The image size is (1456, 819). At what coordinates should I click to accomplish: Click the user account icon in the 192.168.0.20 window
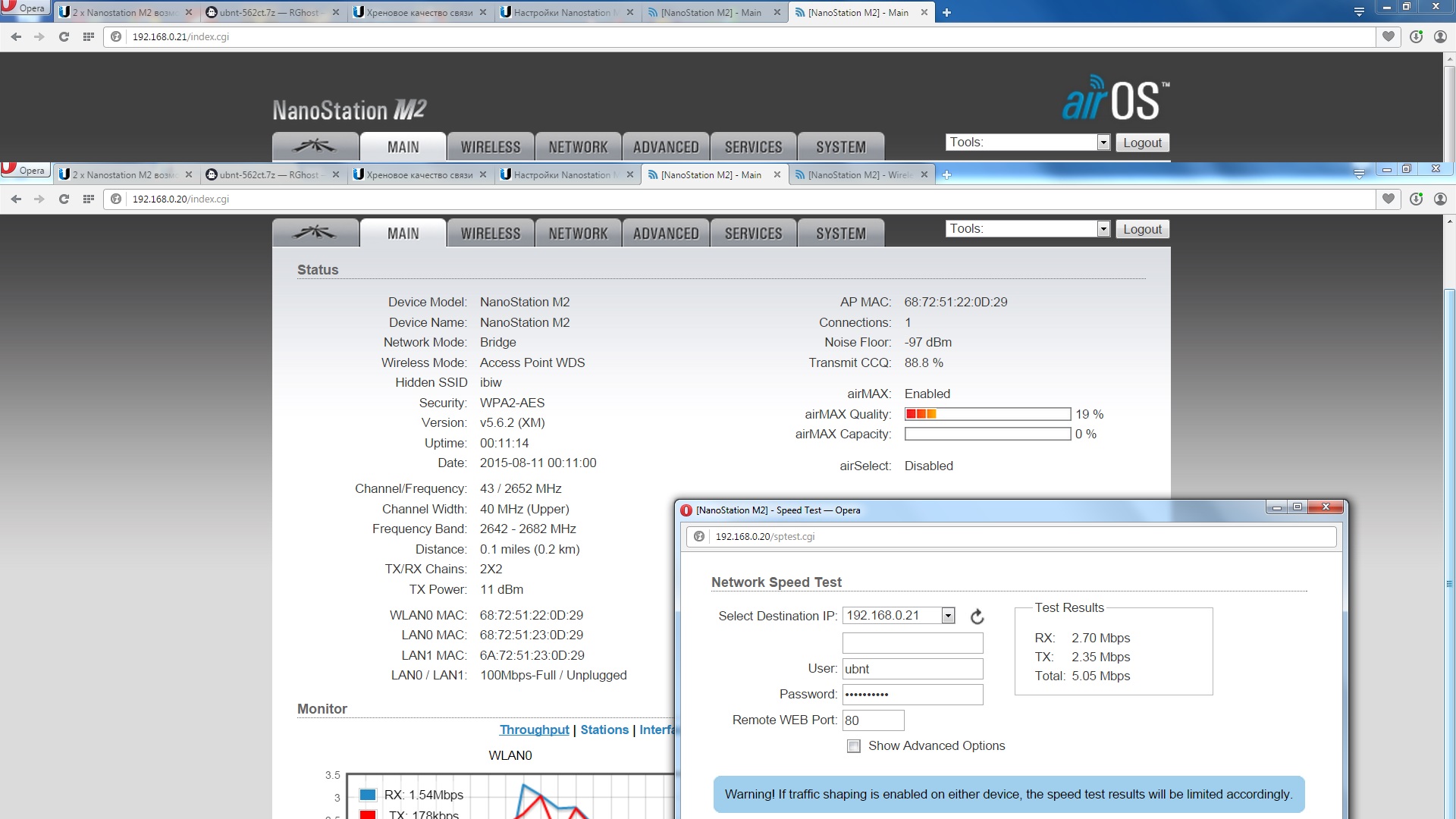1440,199
